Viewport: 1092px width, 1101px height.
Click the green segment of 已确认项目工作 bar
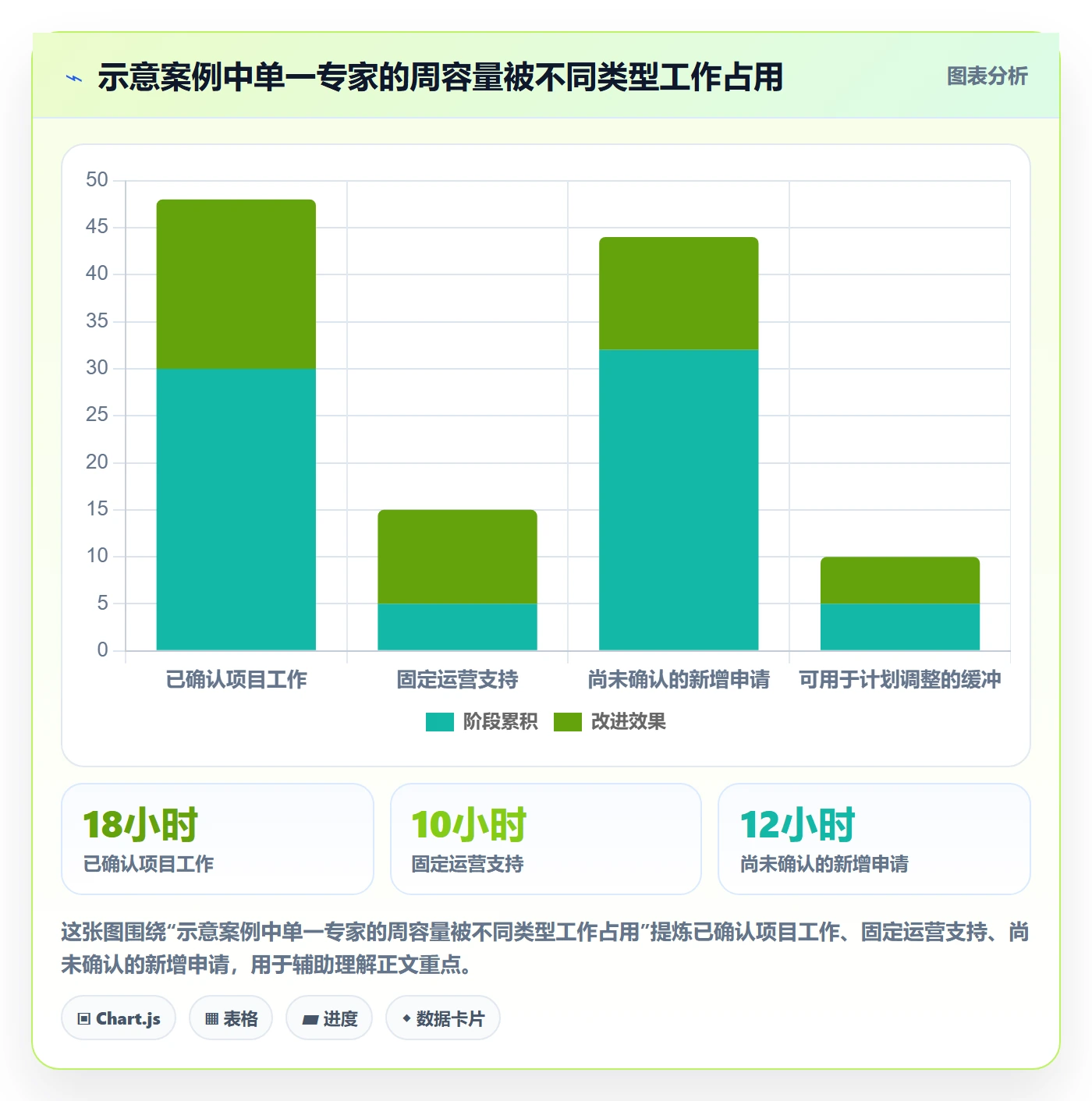tap(236, 284)
